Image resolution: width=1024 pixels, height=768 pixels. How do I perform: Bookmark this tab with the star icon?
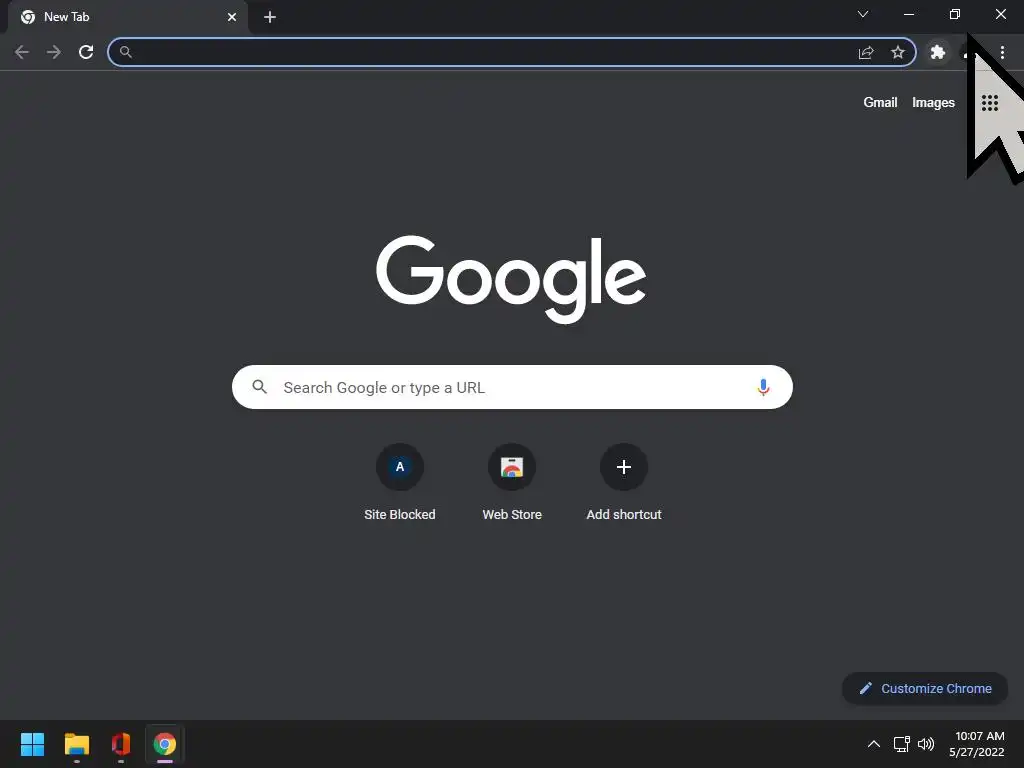(898, 52)
